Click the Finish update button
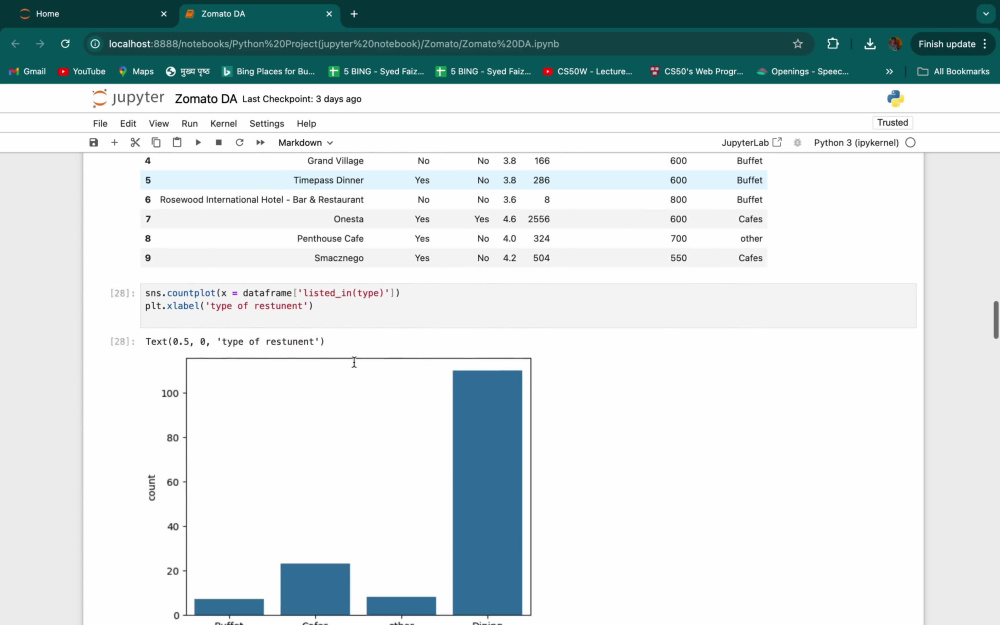The height and width of the screenshot is (625, 1000). [x=953, y=44]
